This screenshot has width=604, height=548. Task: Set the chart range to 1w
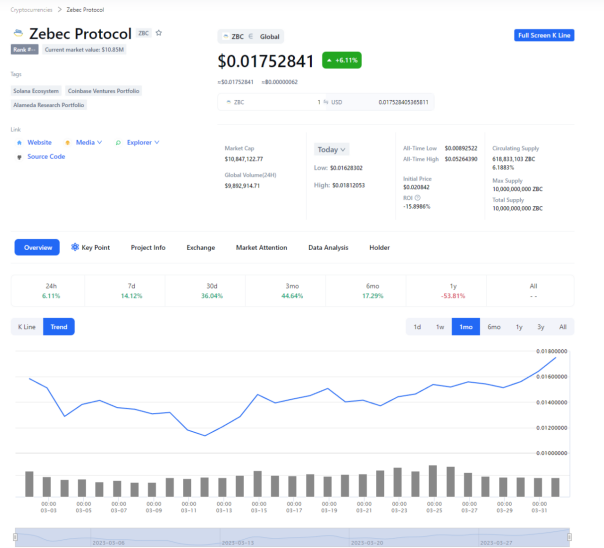tap(440, 327)
